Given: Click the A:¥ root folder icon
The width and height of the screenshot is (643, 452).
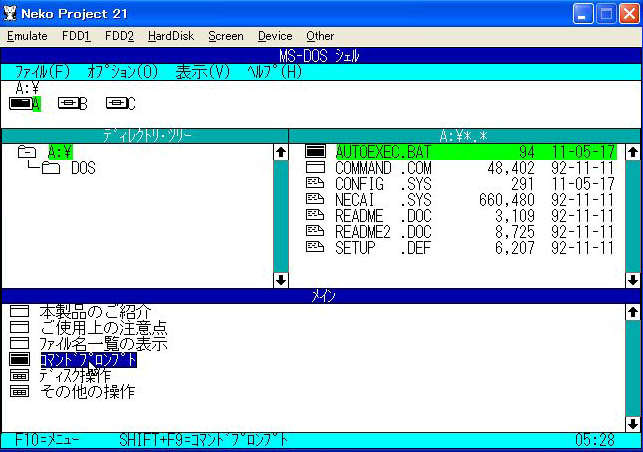Looking at the screenshot, I should coord(27,152).
